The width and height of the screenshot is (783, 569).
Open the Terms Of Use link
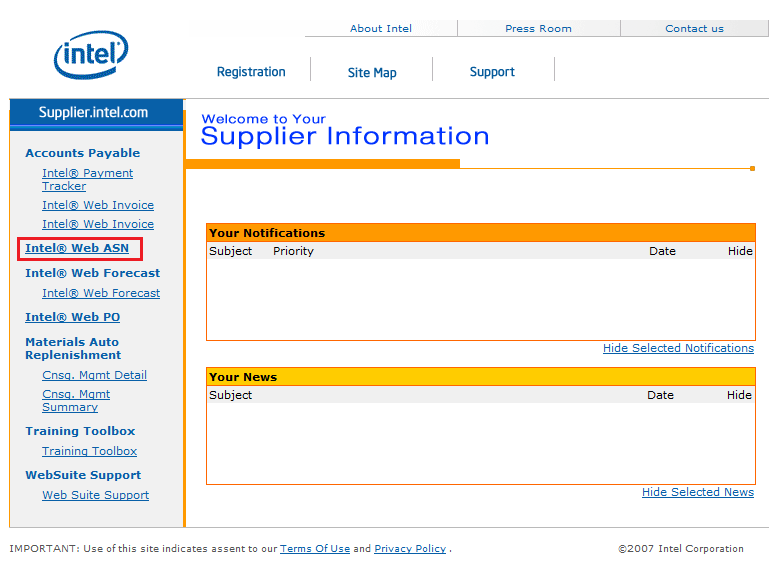(x=315, y=549)
